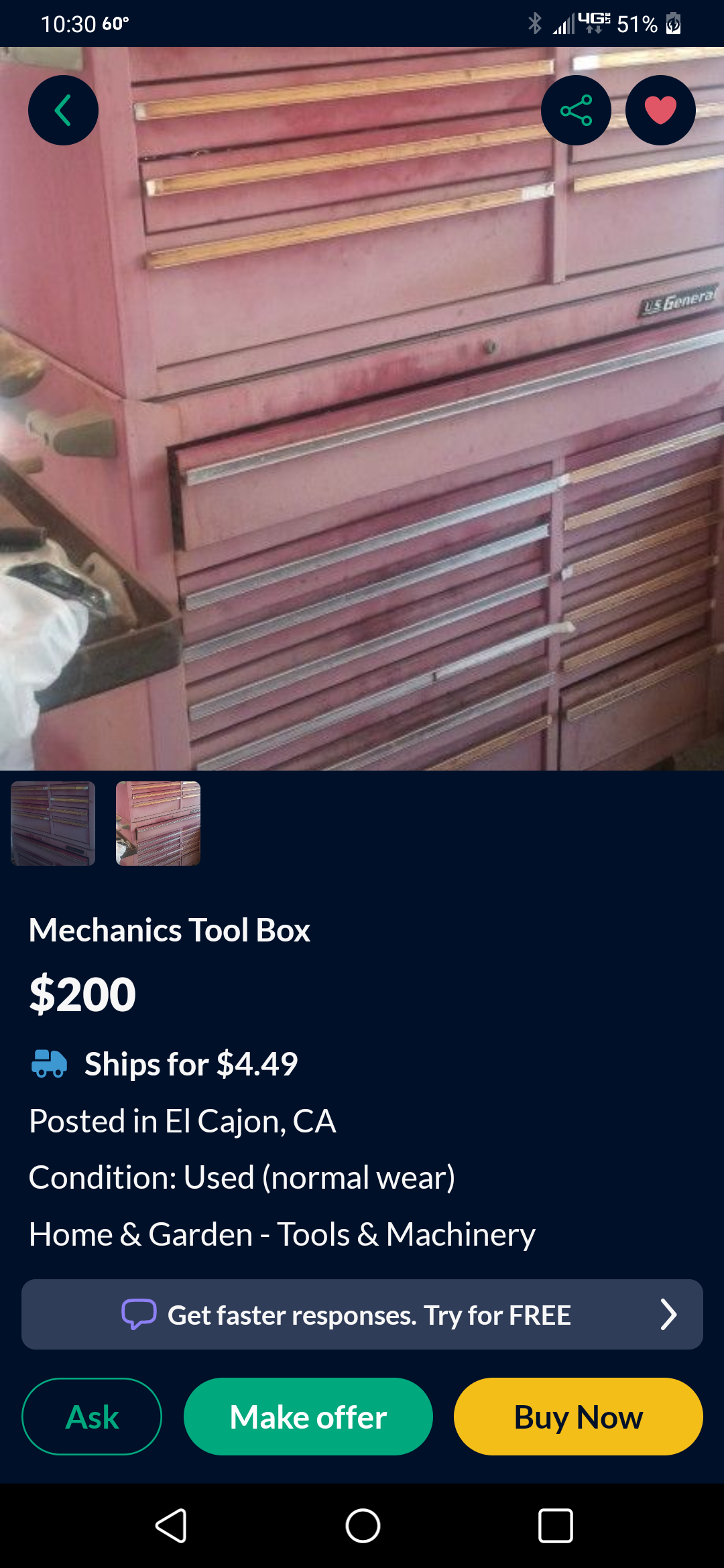This screenshot has height=1568, width=724.
Task: Tap the battery icon in status bar
Action: 674,24
